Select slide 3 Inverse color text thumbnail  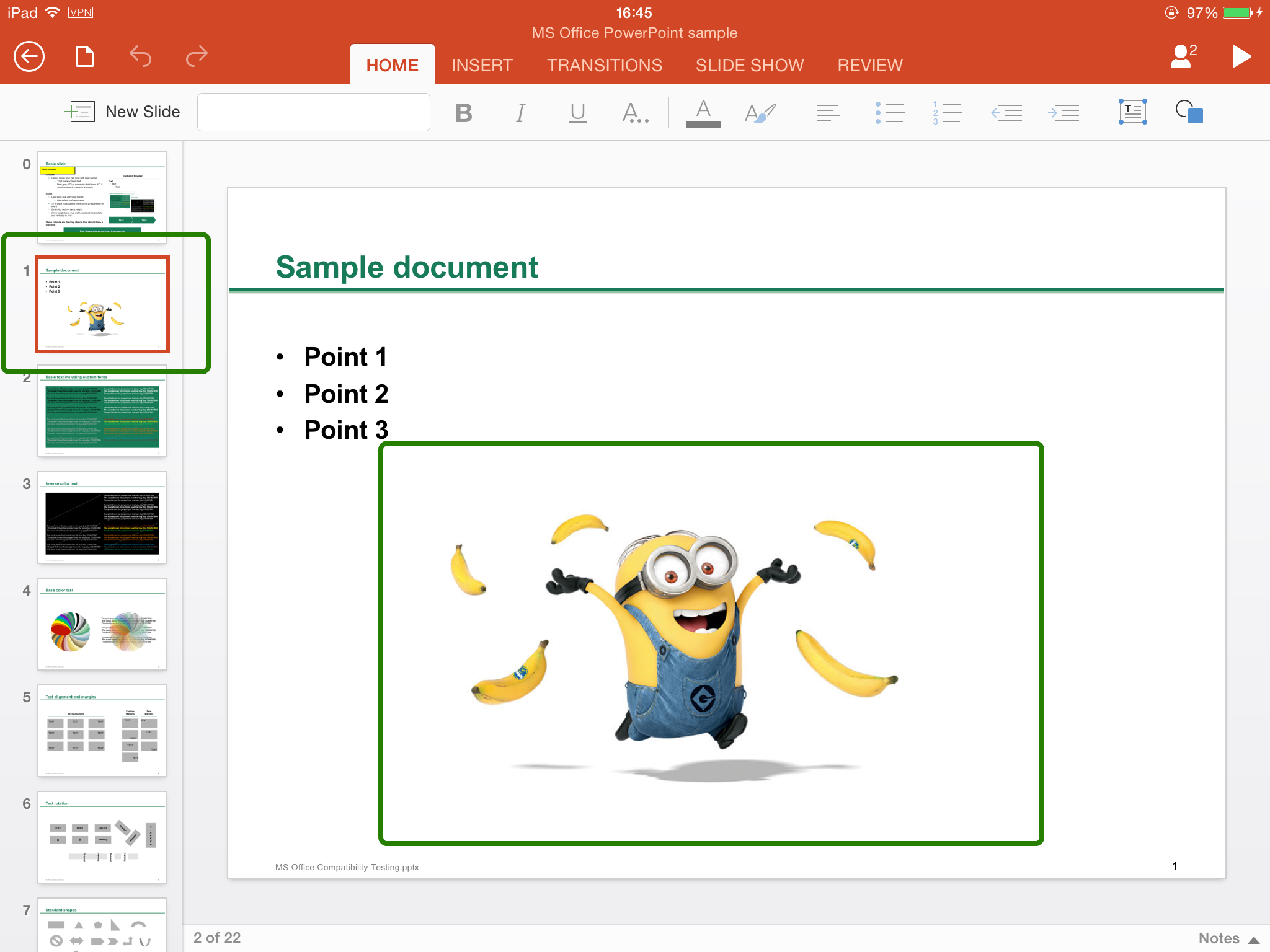[102, 518]
